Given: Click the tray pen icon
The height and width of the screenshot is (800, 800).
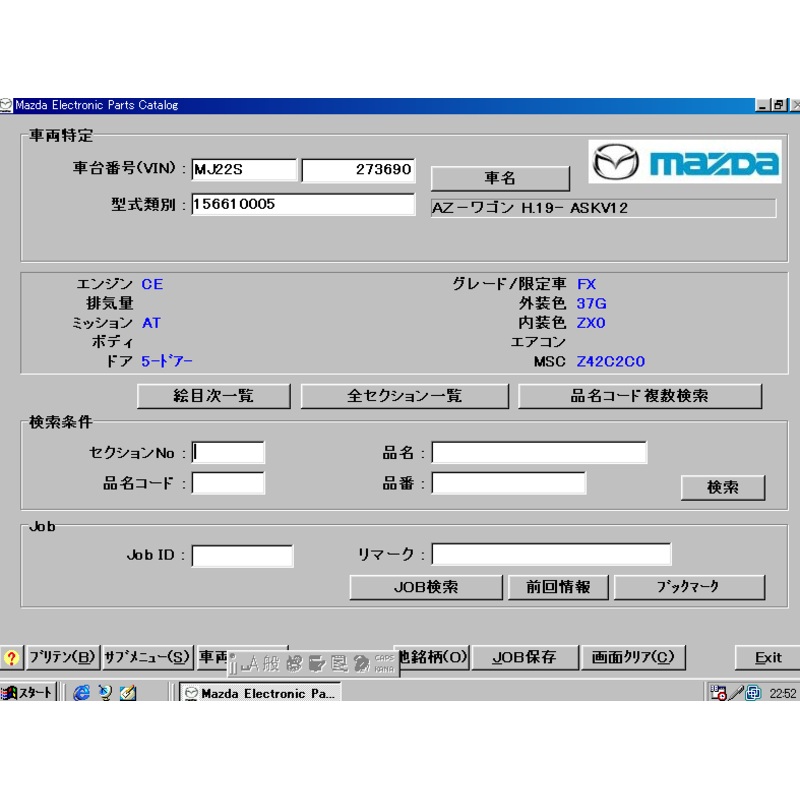Looking at the screenshot, I should tap(736, 692).
